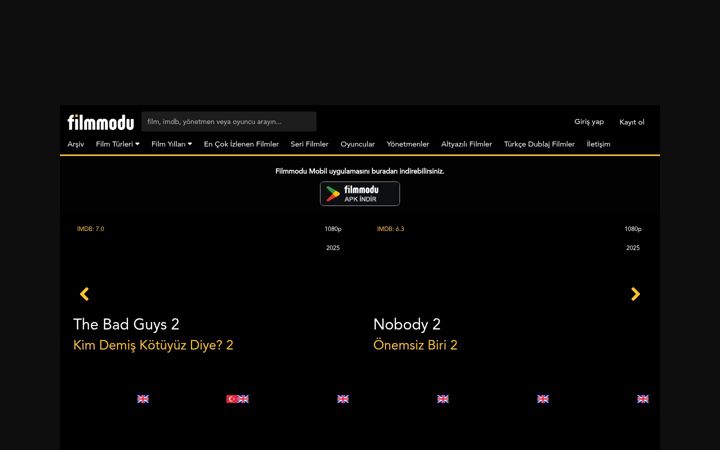This screenshot has width=720, height=450.
Task: Open the Nobody 2 title
Action: pos(407,325)
